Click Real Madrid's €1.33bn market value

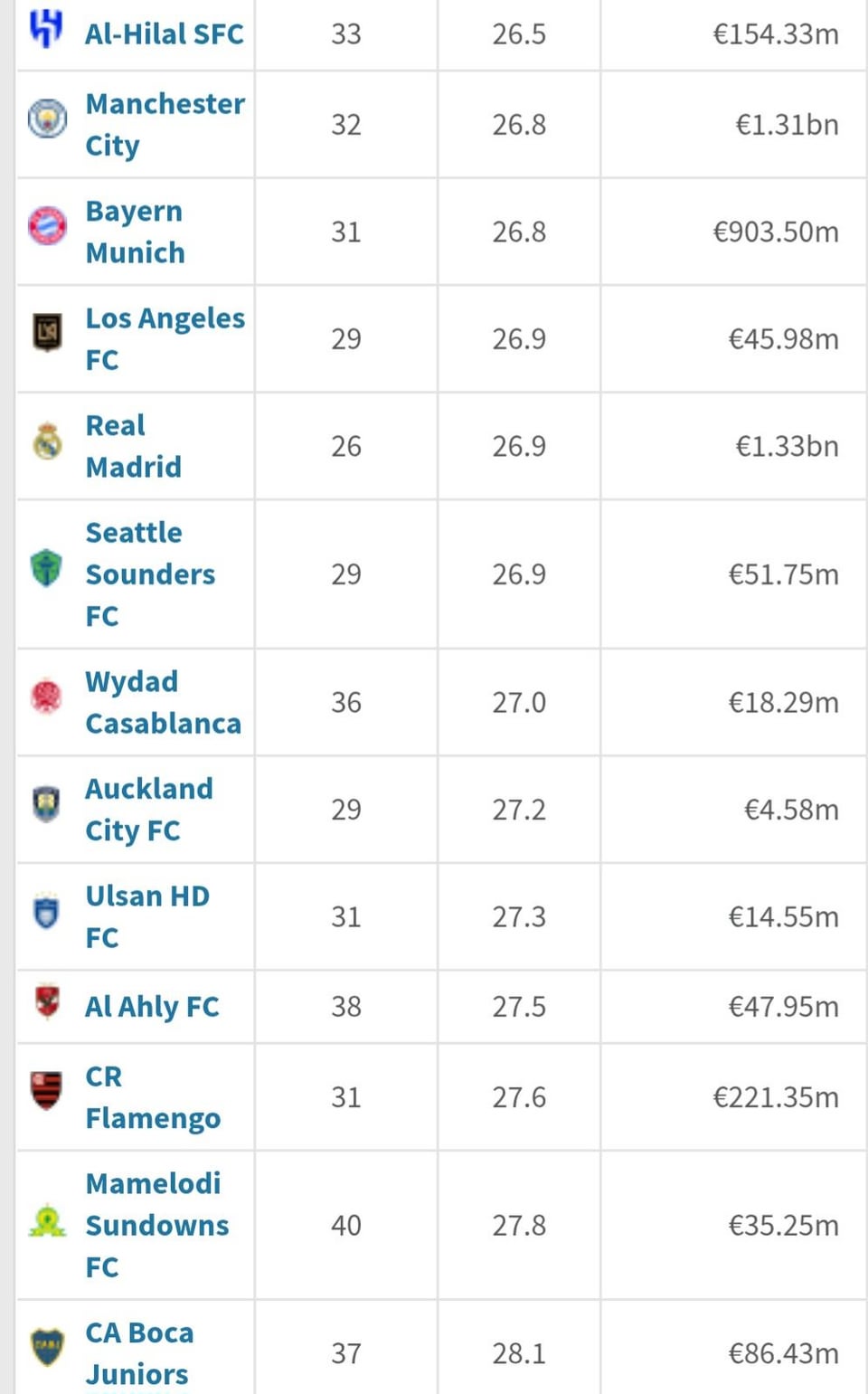pyautogui.click(x=787, y=447)
